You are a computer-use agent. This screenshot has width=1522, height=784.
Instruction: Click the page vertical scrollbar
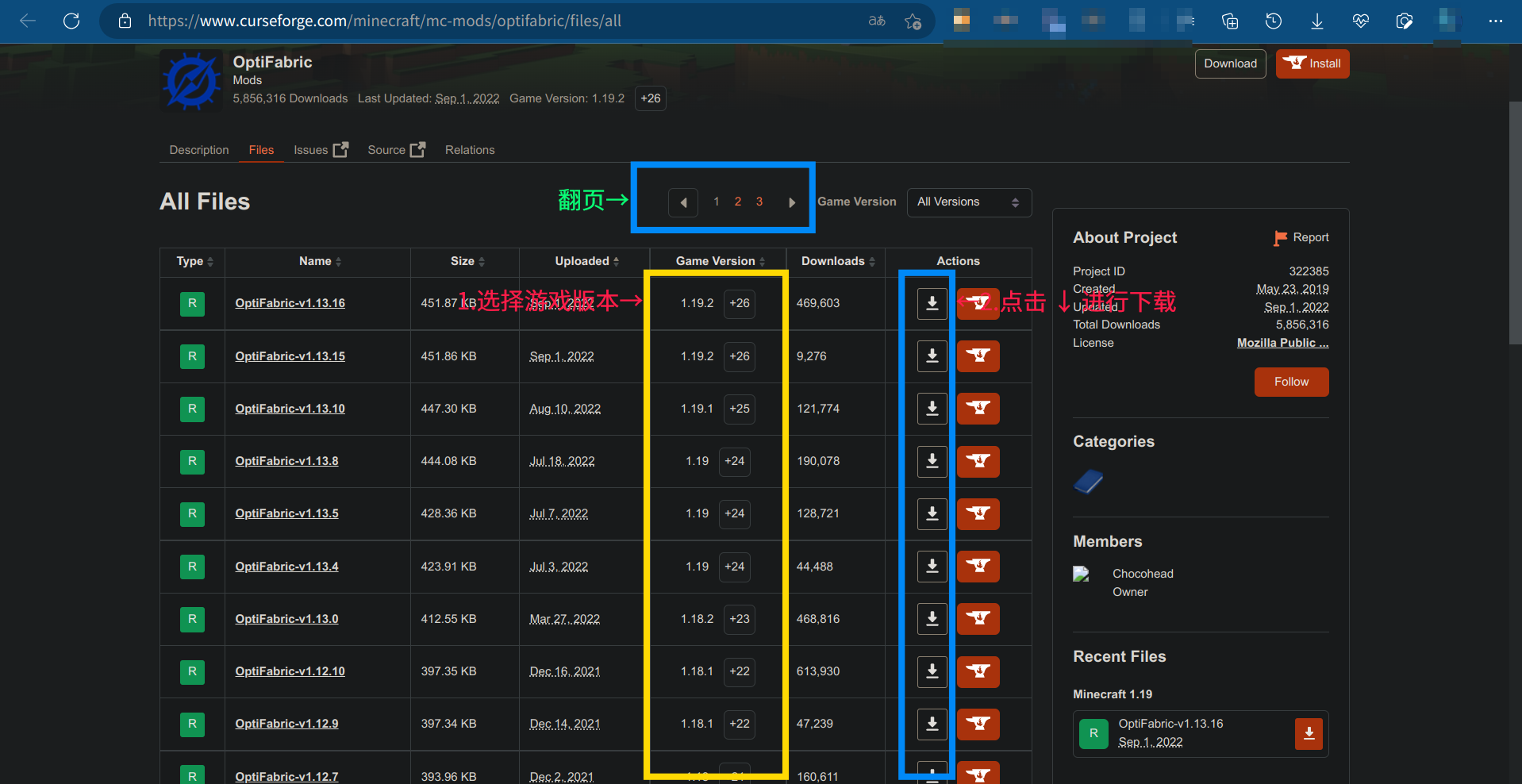[x=1514, y=222]
